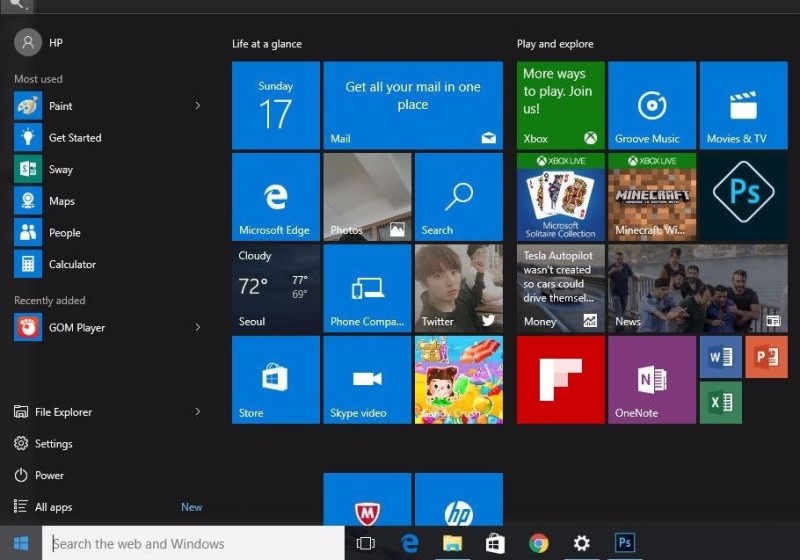Launch Calculator from Most used

[x=108, y=264]
